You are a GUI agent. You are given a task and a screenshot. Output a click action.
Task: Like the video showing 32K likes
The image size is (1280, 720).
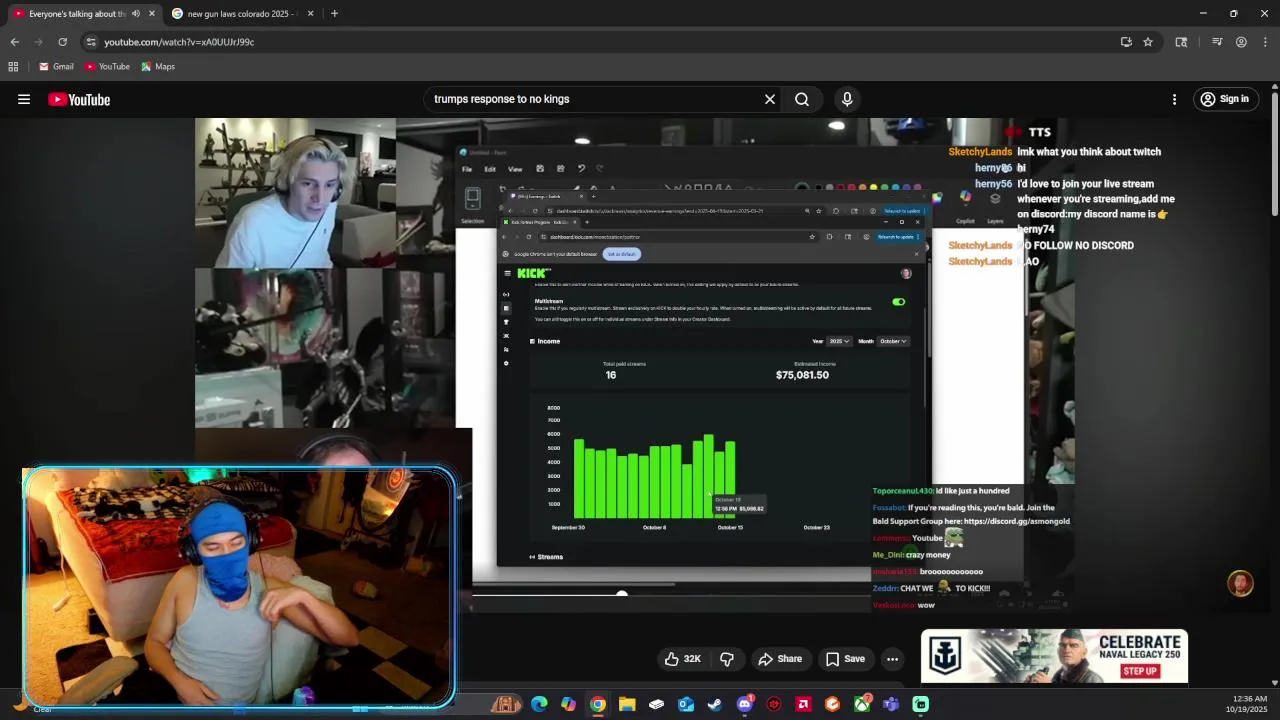click(x=683, y=659)
